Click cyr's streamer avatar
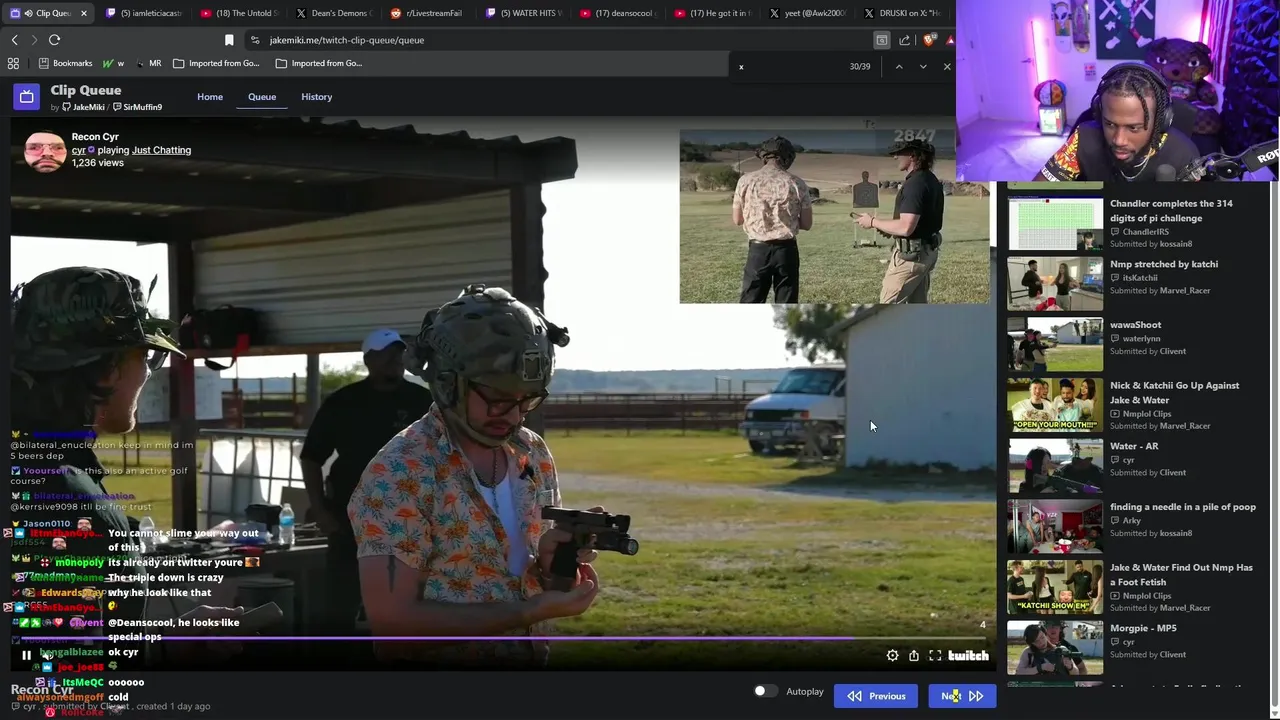The height and width of the screenshot is (720, 1280). point(45,151)
